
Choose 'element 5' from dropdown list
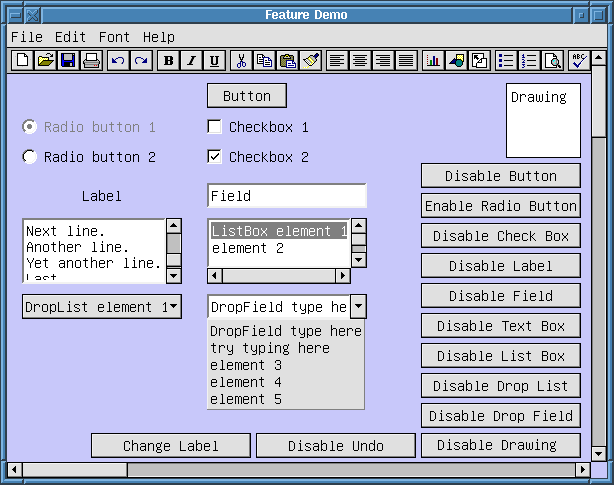coord(285,399)
